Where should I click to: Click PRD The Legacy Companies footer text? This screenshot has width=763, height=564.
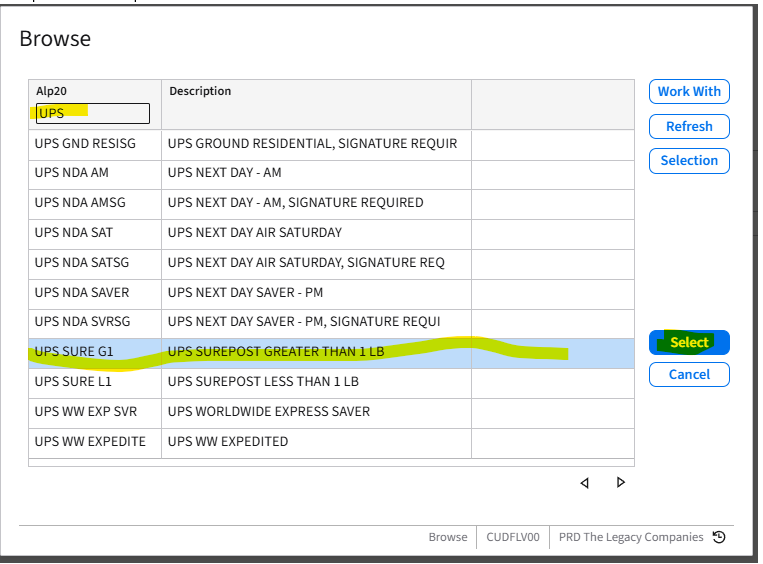[631, 537]
